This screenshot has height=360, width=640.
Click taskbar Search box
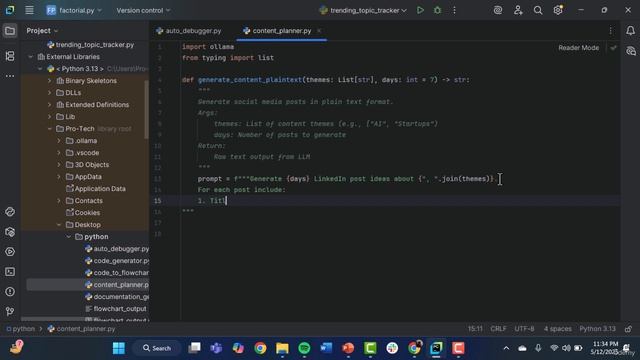coord(157,348)
